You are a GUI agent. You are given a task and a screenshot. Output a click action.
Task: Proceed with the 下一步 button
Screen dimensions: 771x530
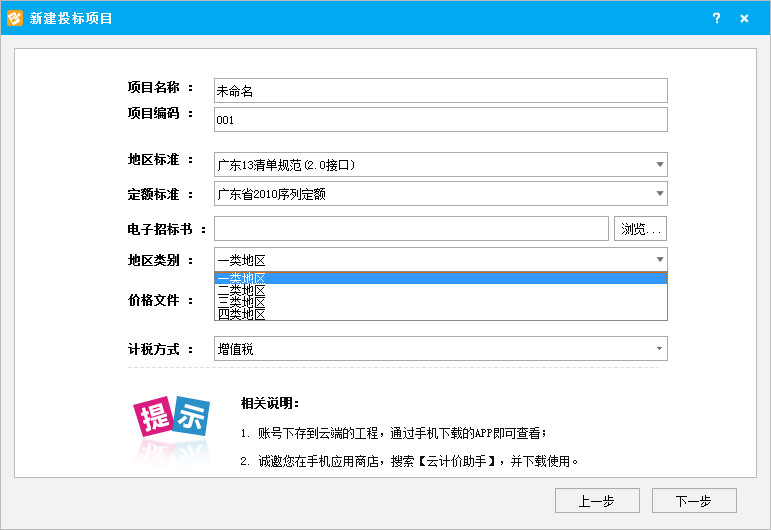click(x=693, y=500)
